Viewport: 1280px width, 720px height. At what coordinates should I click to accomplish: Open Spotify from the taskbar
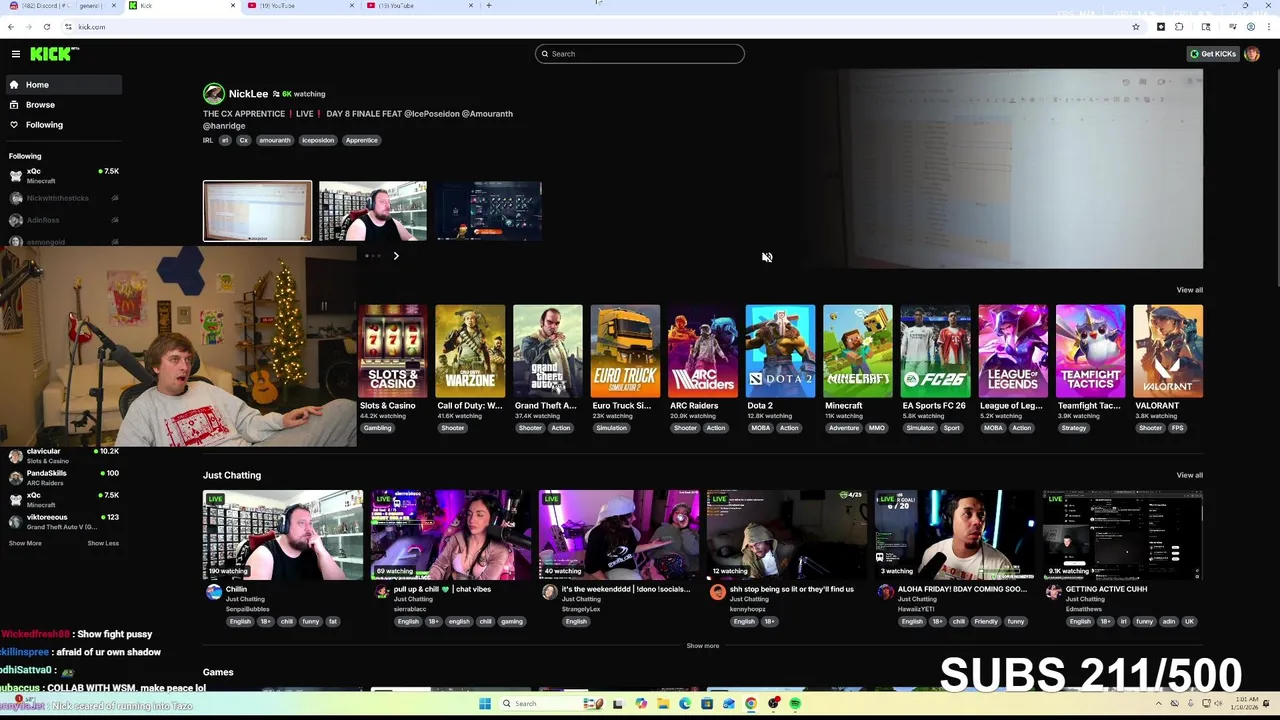tap(795, 704)
